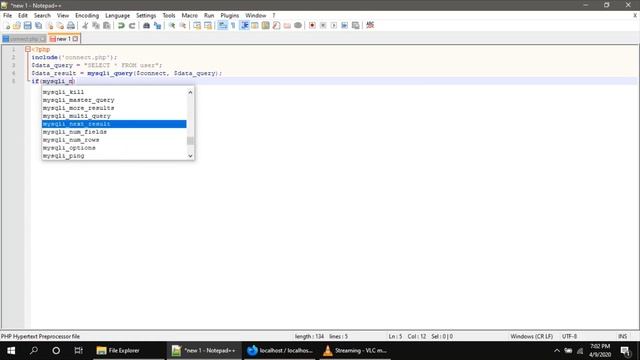Click autocomplete list scroll up arrow

[190, 92]
